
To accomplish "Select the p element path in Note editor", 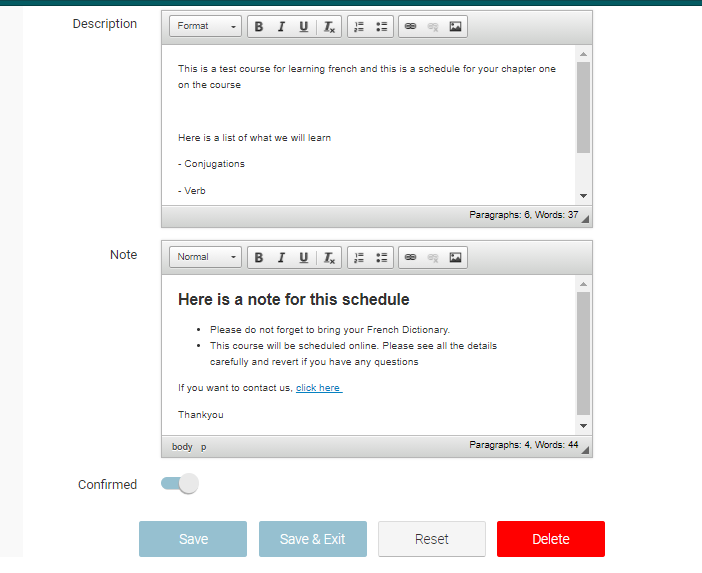I will point(203,447).
